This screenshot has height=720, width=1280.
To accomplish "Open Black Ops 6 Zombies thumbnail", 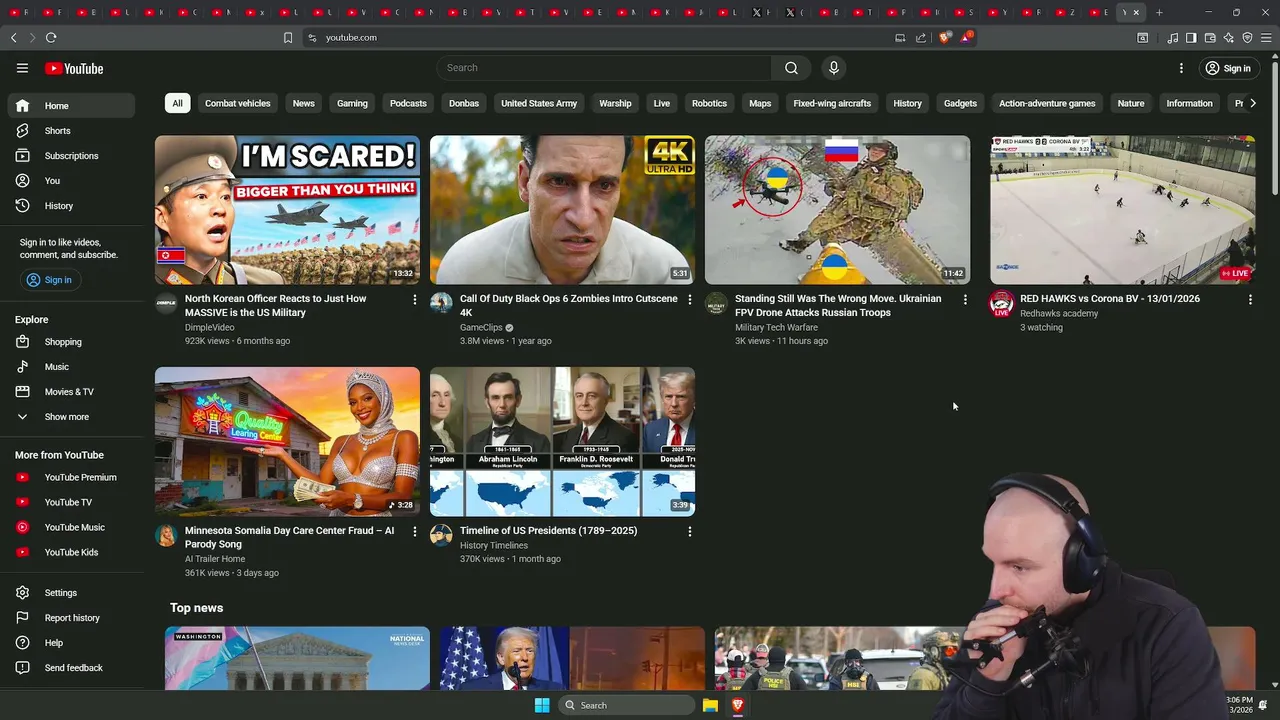I will [562, 210].
